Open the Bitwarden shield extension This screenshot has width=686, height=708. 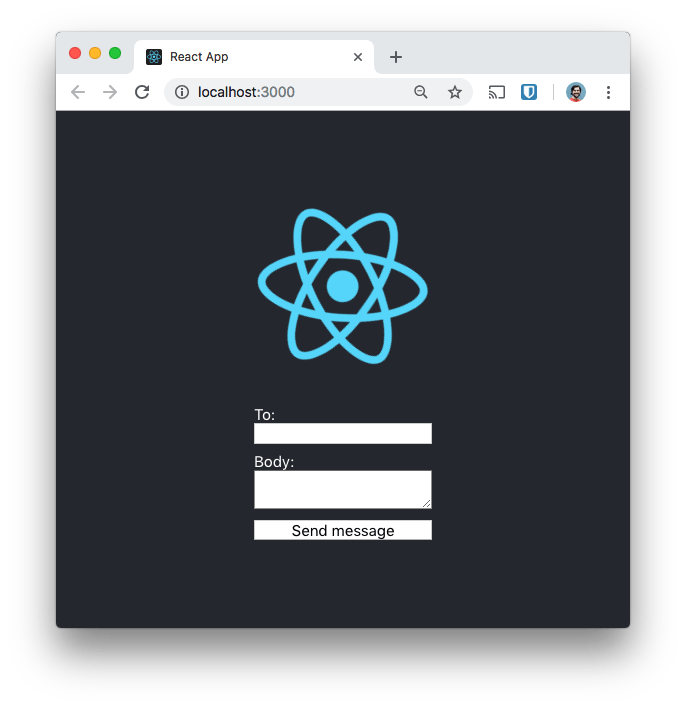[x=529, y=92]
